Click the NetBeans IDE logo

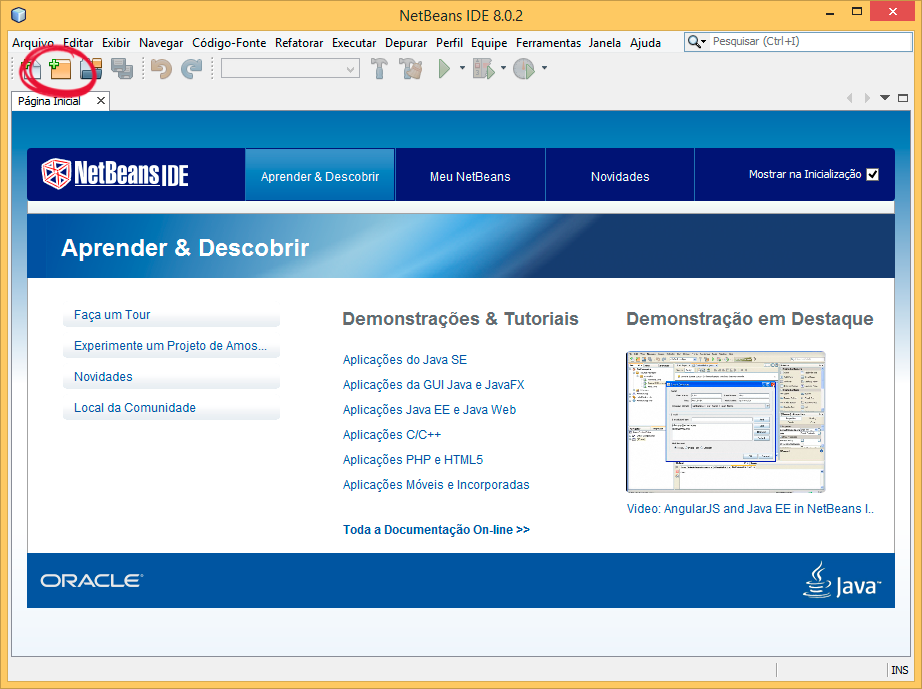(x=115, y=174)
